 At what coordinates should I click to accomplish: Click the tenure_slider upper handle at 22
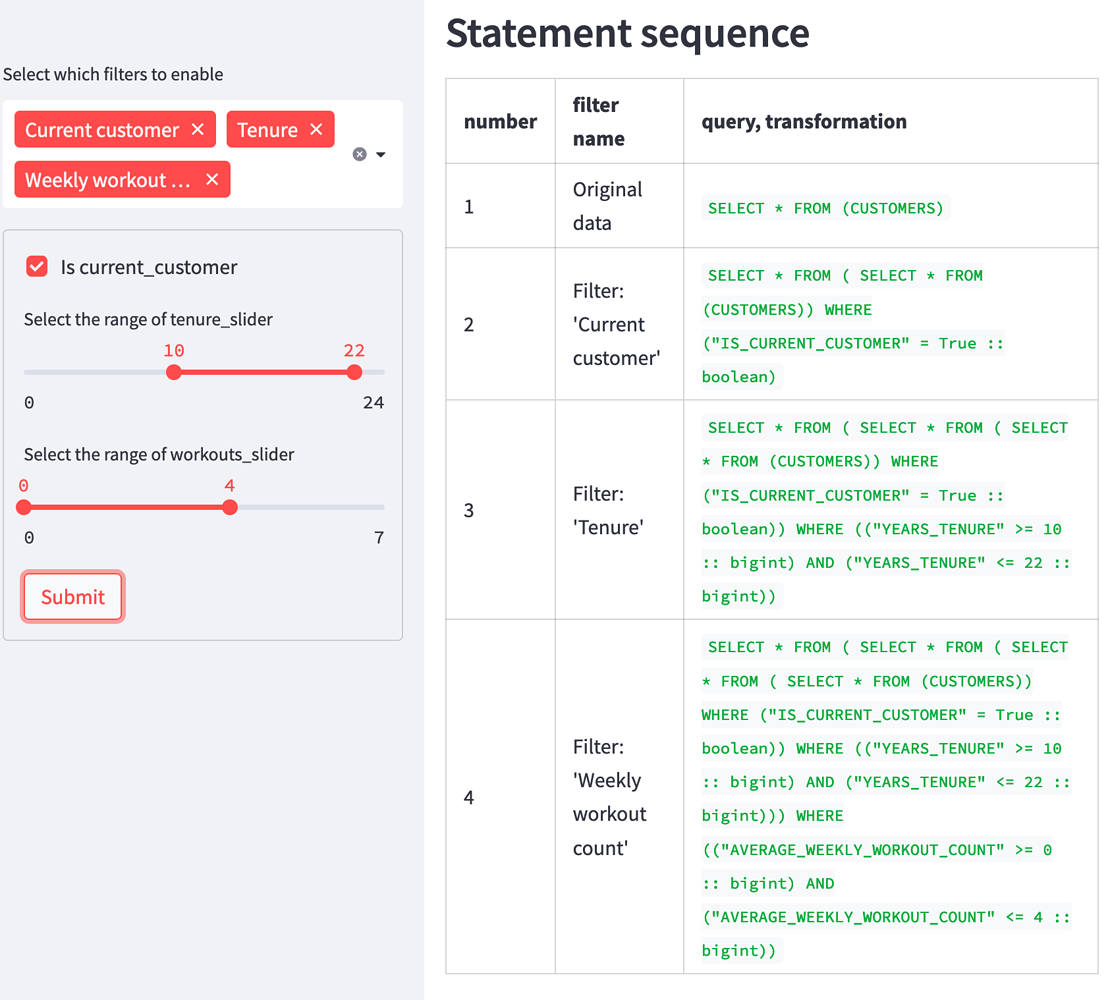point(354,372)
